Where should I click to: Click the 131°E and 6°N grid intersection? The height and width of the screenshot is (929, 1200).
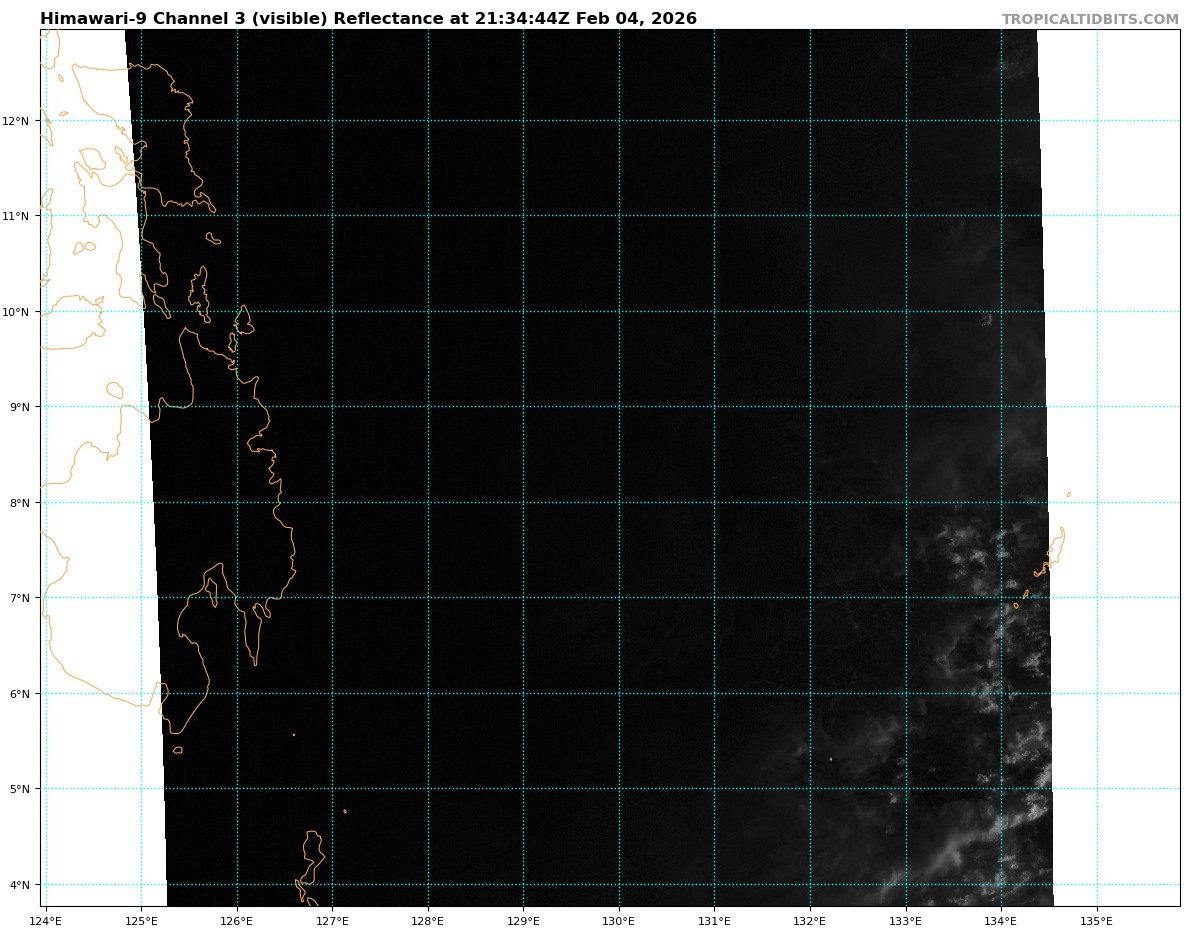click(714, 694)
